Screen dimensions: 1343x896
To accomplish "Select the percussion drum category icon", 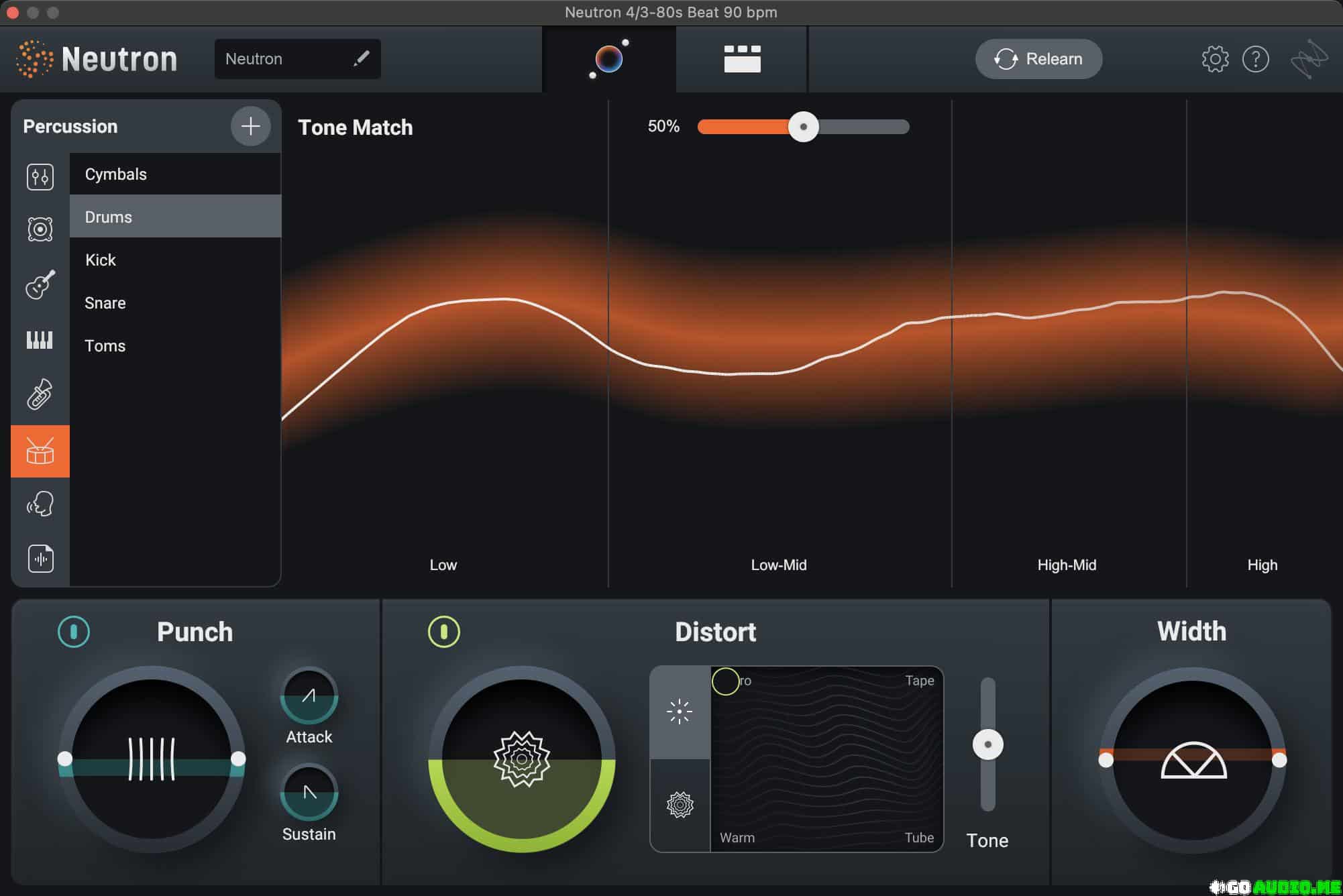I will (40, 451).
